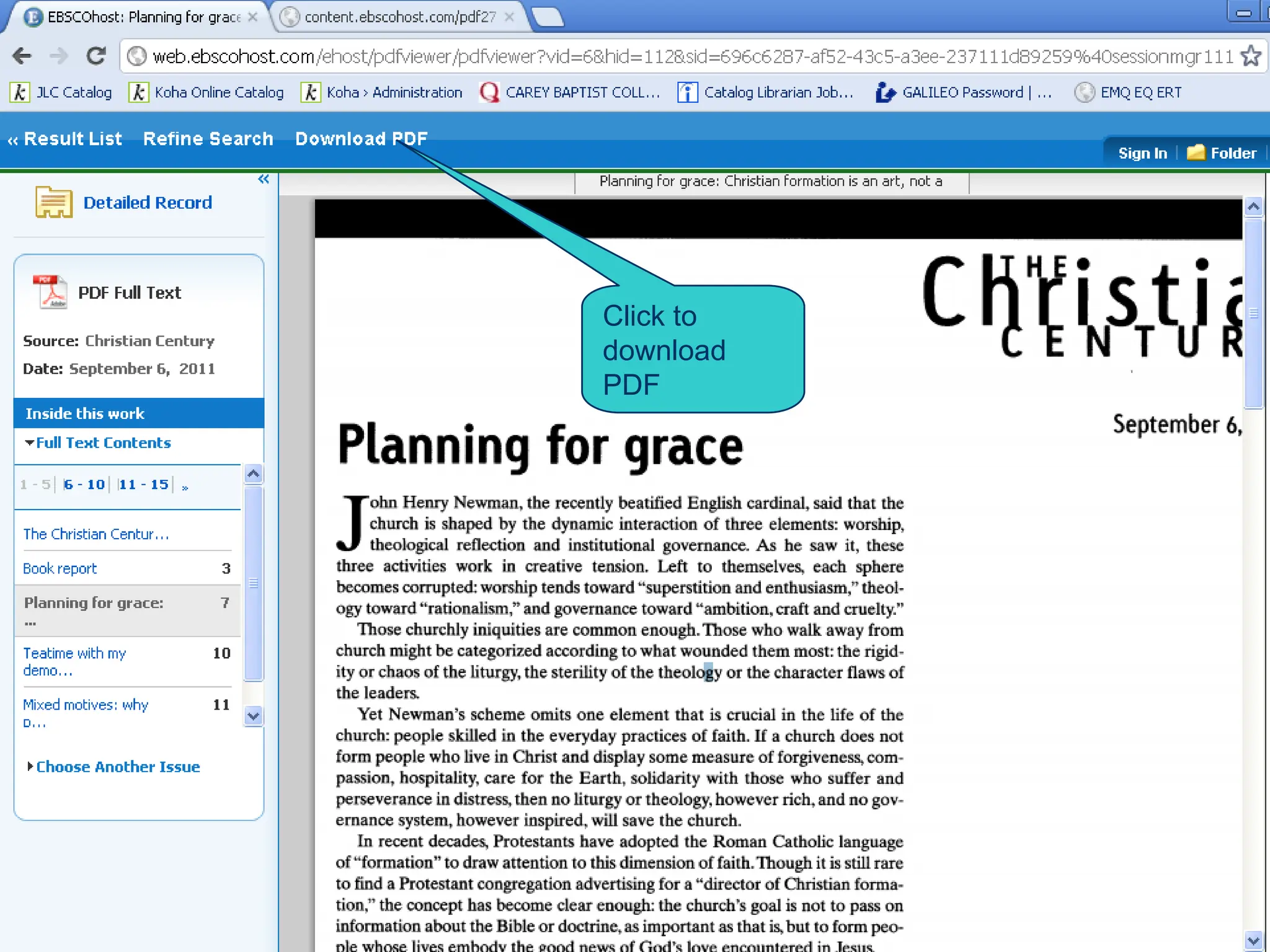The image size is (1270, 952).
Task: Open a new browser tab
Action: 548,17
